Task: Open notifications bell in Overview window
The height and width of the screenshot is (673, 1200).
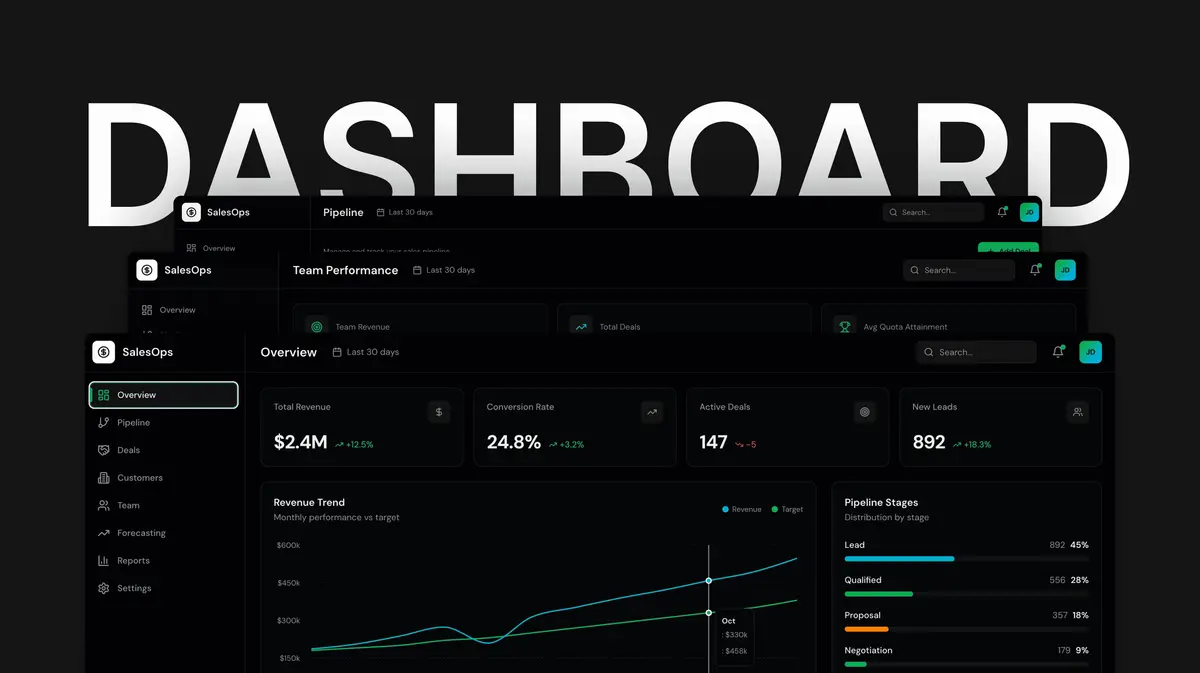Action: coord(1058,352)
